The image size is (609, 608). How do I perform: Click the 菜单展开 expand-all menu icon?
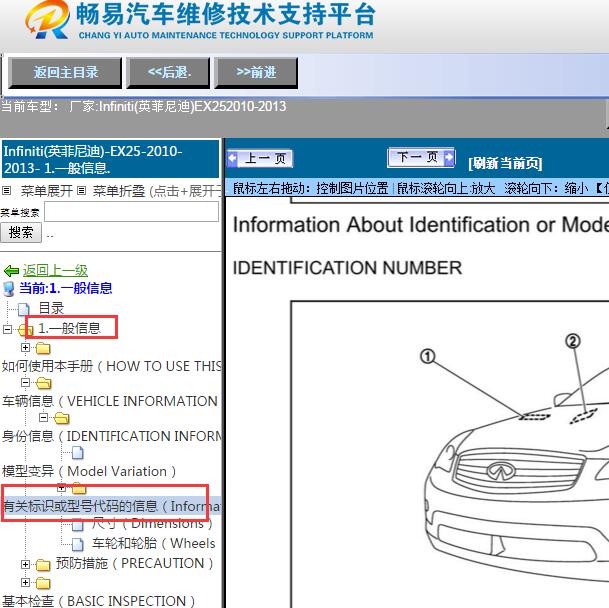[x=6, y=190]
